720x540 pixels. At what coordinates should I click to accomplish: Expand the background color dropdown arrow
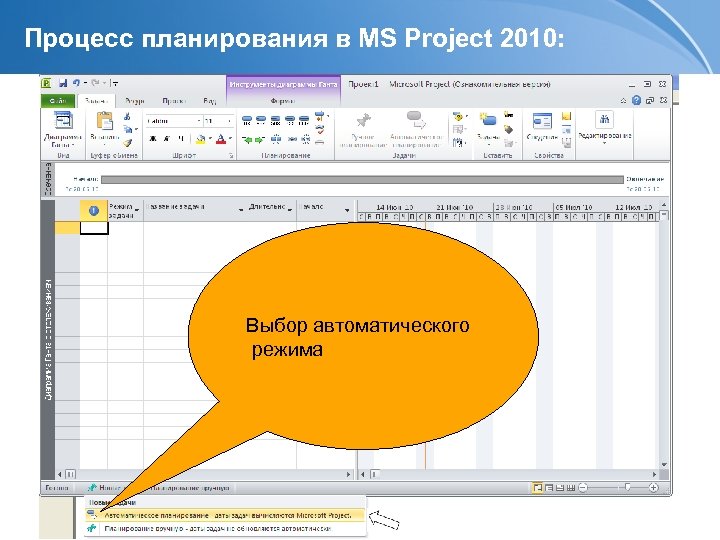coord(210,139)
